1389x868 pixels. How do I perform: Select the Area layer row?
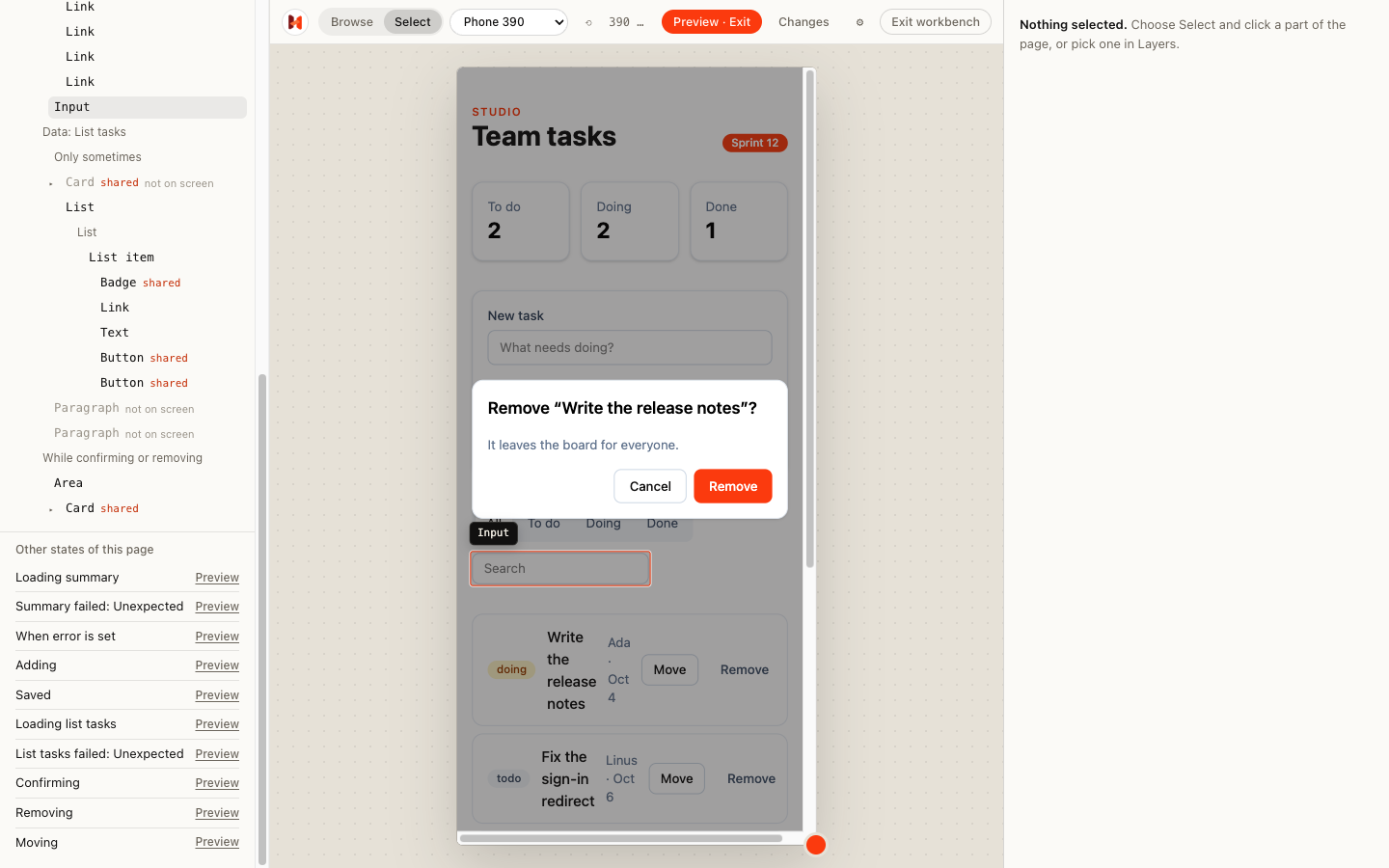pos(68,483)
